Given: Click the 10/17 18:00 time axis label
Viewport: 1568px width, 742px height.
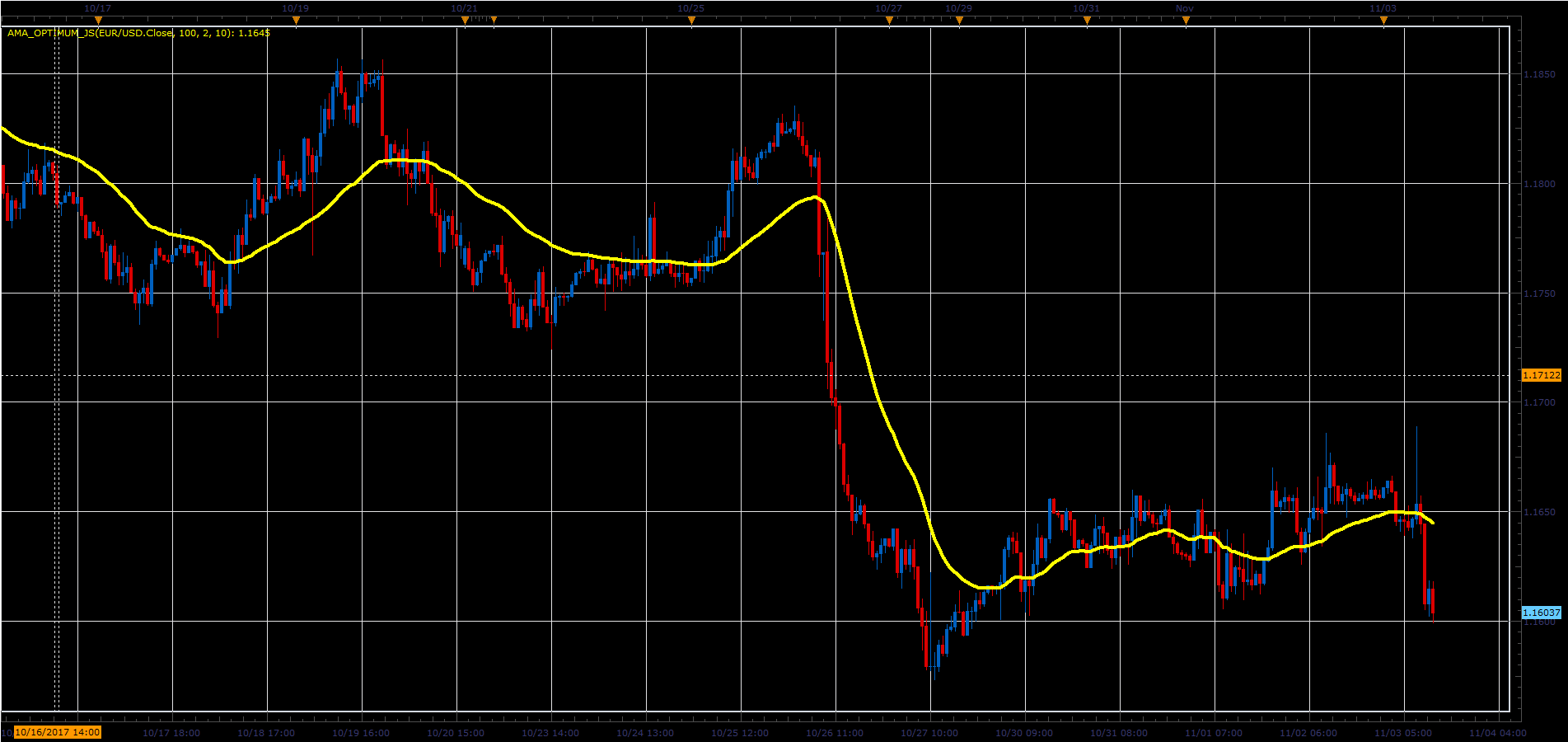Looking at the screenshot, I should pos(171,733).
